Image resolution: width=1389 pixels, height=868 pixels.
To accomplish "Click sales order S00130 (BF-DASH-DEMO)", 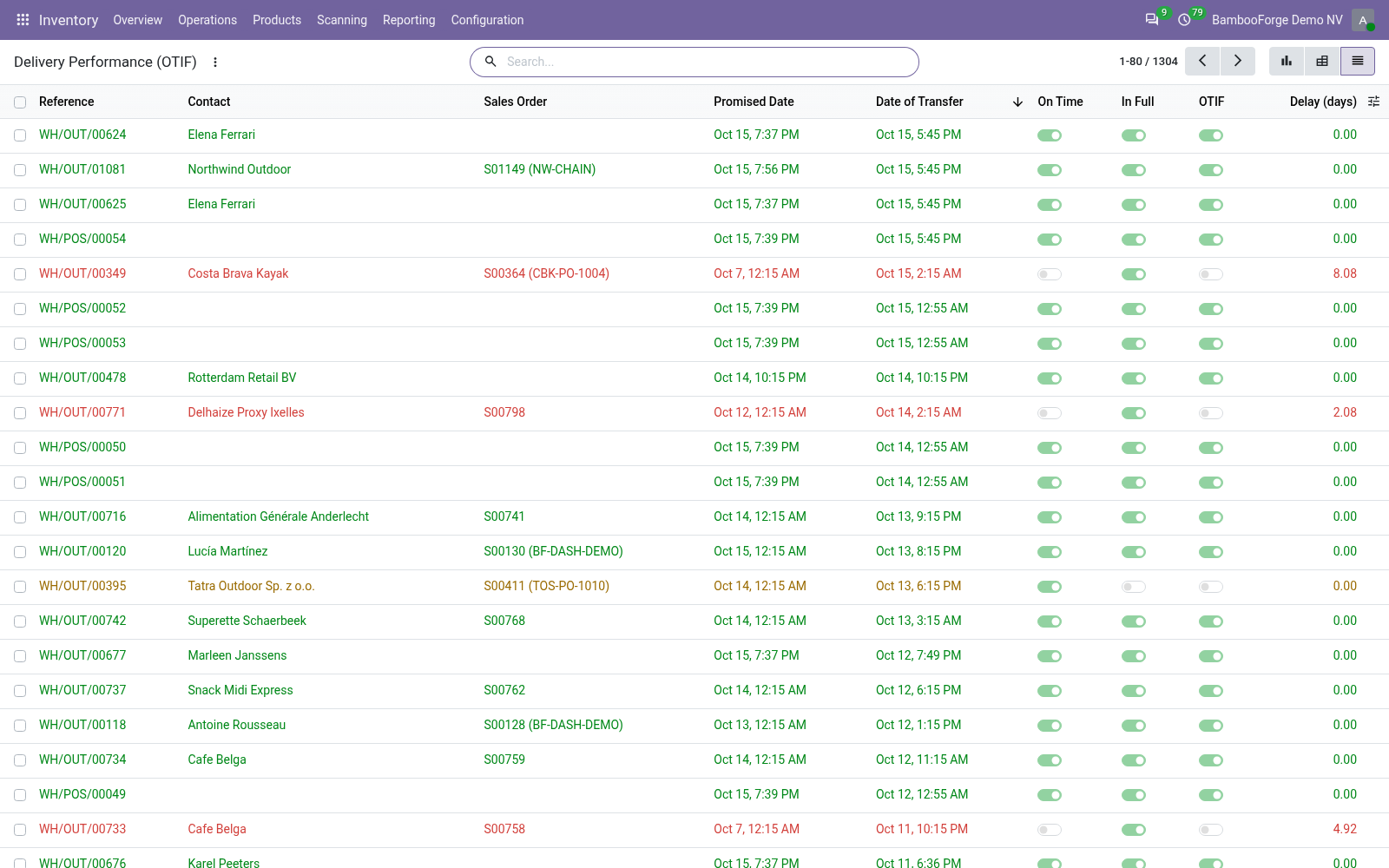I will pos(553,551).
